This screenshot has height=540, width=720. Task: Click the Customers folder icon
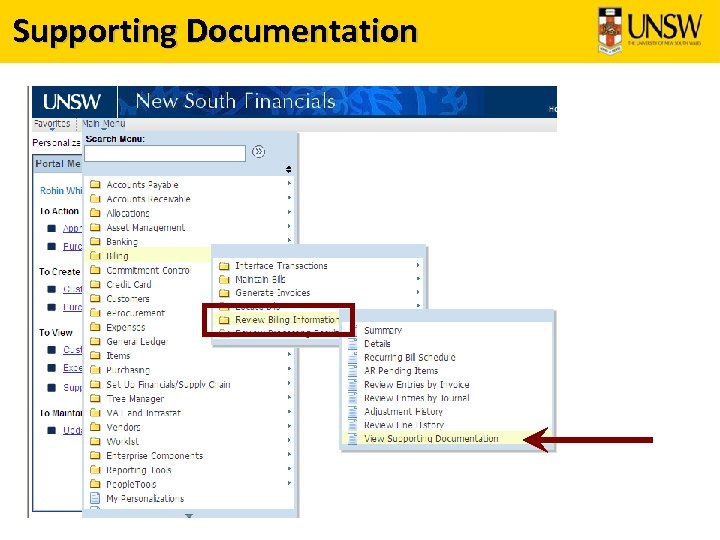click(95, 298)
